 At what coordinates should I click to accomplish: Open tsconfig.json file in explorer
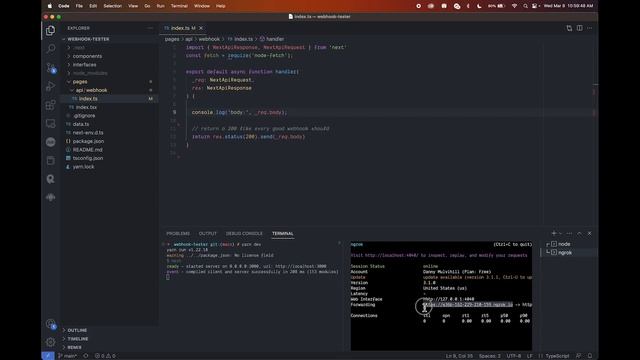coord(88,158)
